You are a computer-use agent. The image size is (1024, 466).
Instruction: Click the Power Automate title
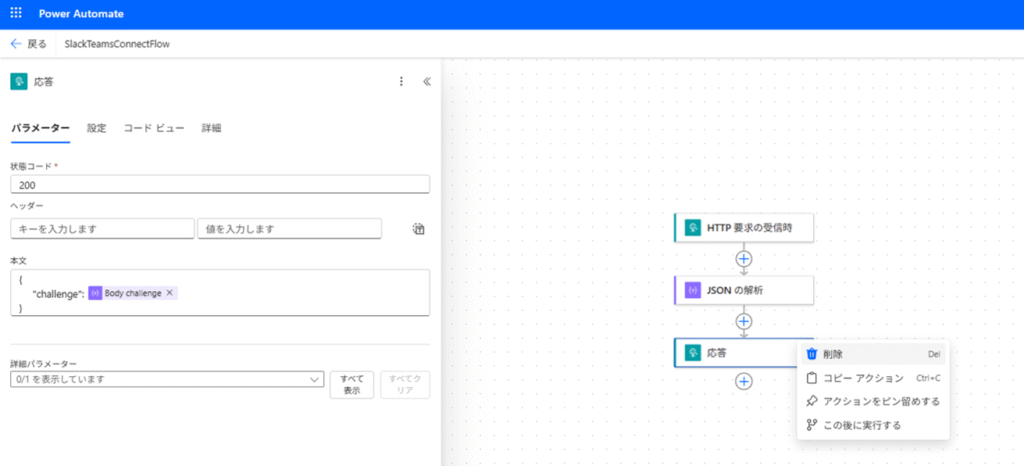(81, 14)
